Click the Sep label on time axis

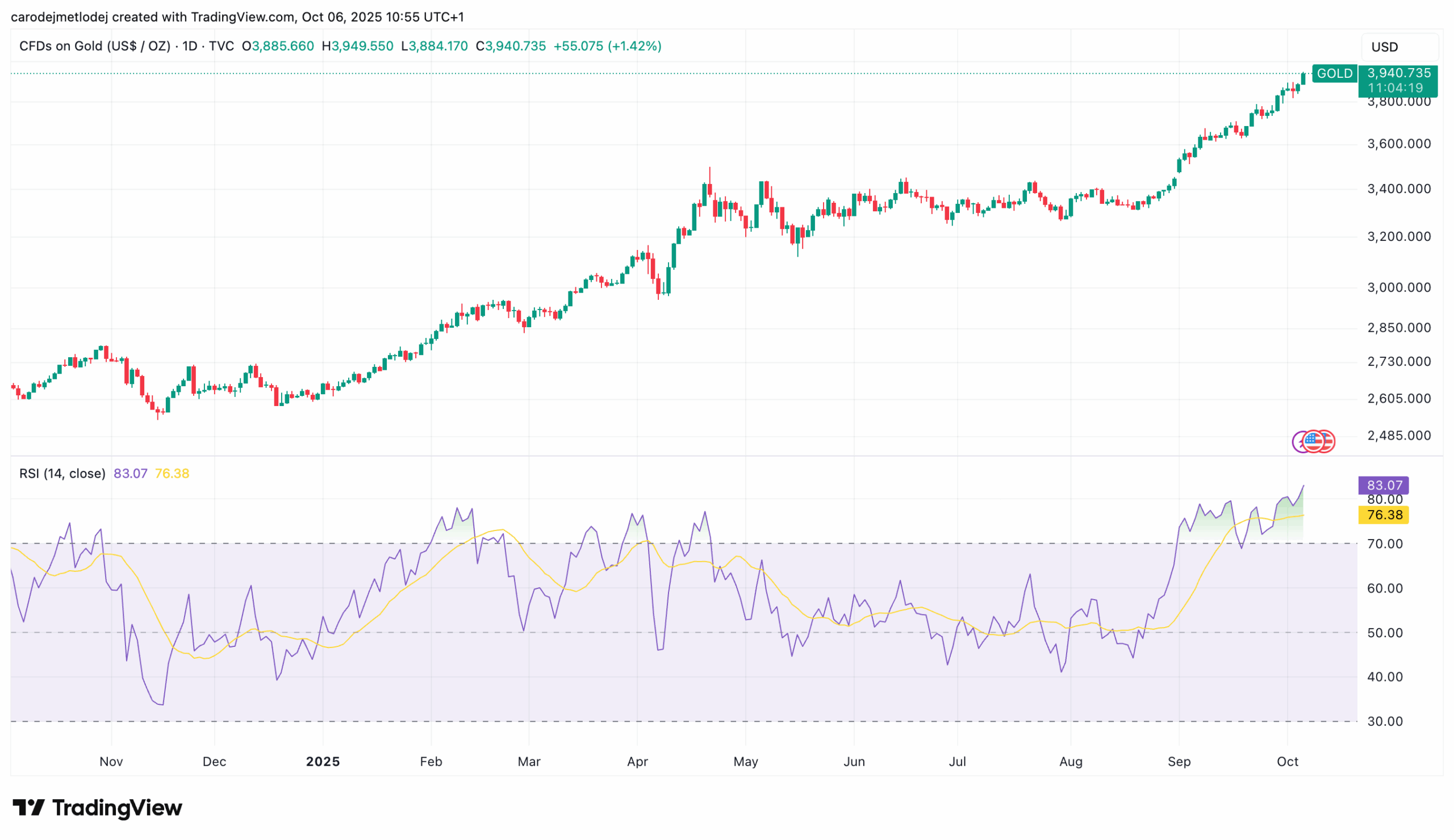pyautogui.click(x=1179, y=762)
